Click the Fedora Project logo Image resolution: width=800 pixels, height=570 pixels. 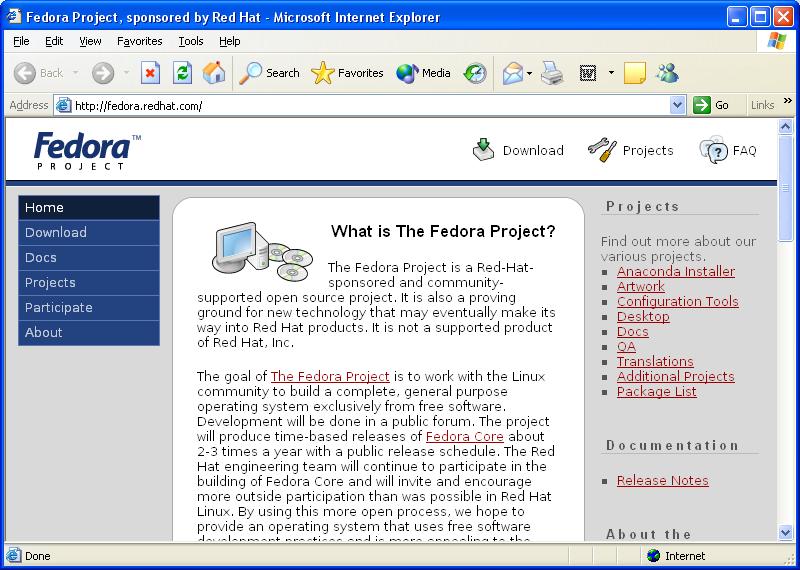click(x=87, y=151)
